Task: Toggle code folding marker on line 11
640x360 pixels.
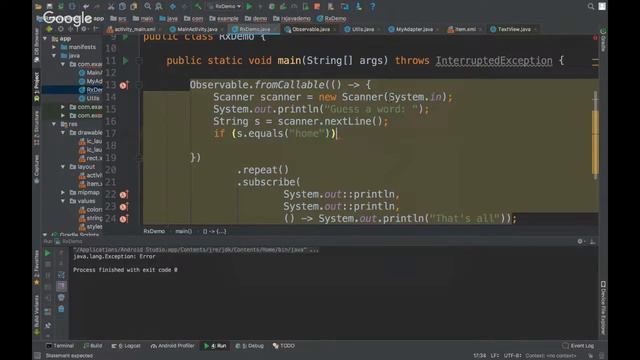Action: point(139,60)
